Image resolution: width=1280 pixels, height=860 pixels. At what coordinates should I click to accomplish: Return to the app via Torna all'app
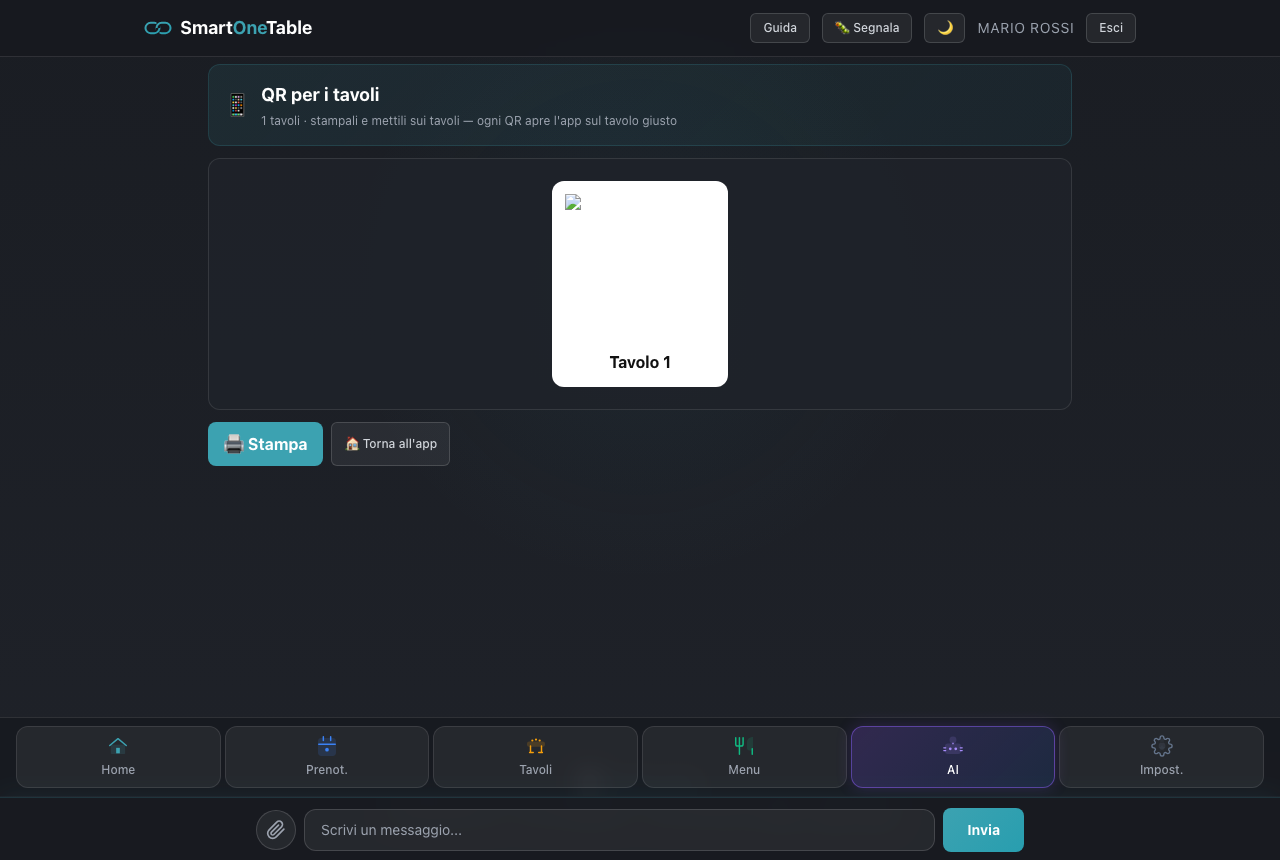click(390, 444)
